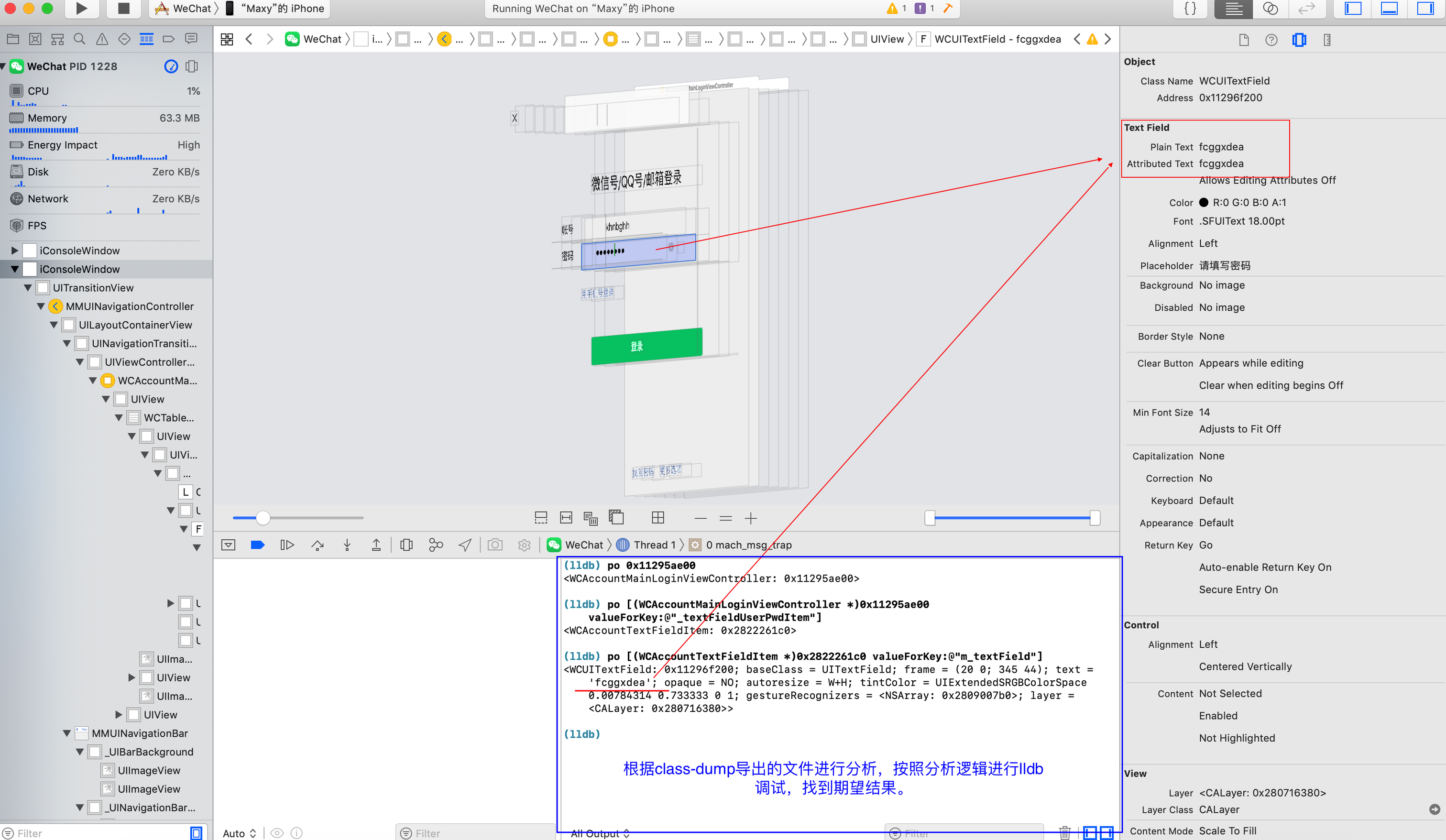Expand the first iConsoleWindow node
1446x840 pixels.
coord(14,251)
